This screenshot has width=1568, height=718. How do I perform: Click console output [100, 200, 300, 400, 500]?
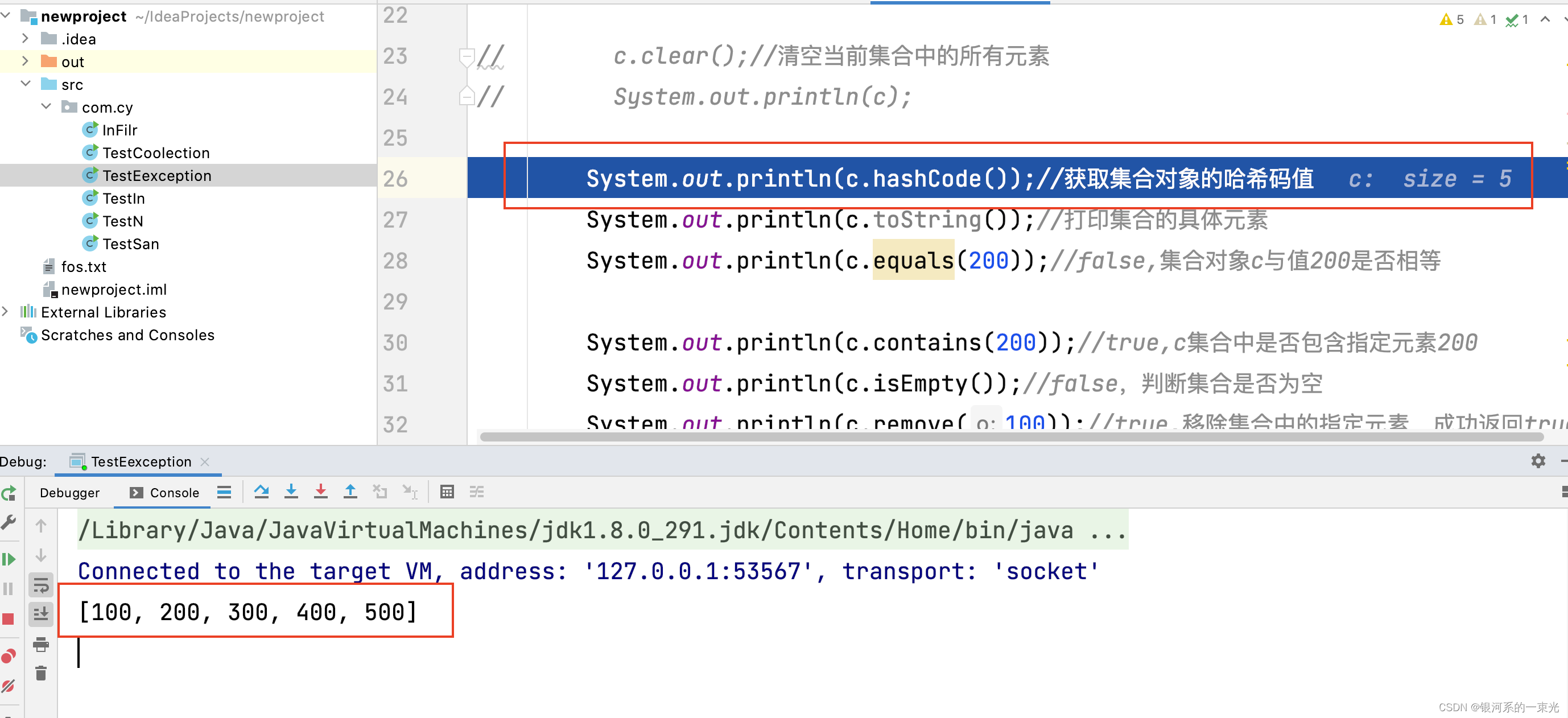click(x=249, y=612)
